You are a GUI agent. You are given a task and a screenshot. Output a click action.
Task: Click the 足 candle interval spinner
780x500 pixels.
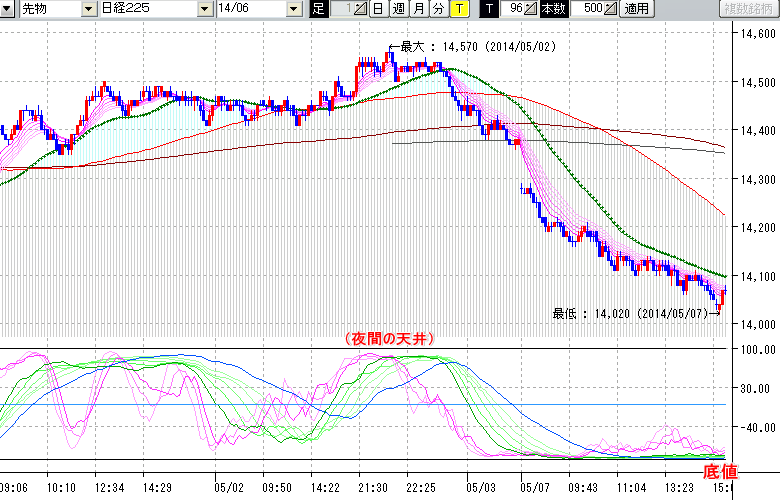[360, 9]
